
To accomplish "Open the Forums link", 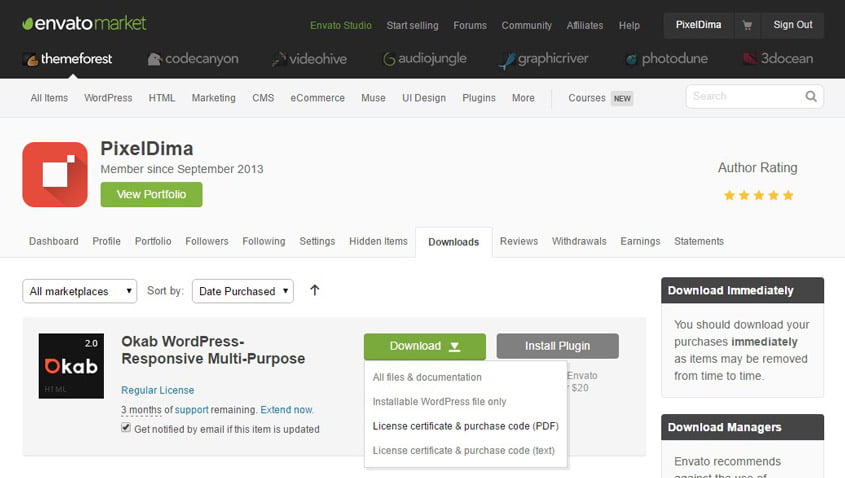I will (x=470, y=25).
